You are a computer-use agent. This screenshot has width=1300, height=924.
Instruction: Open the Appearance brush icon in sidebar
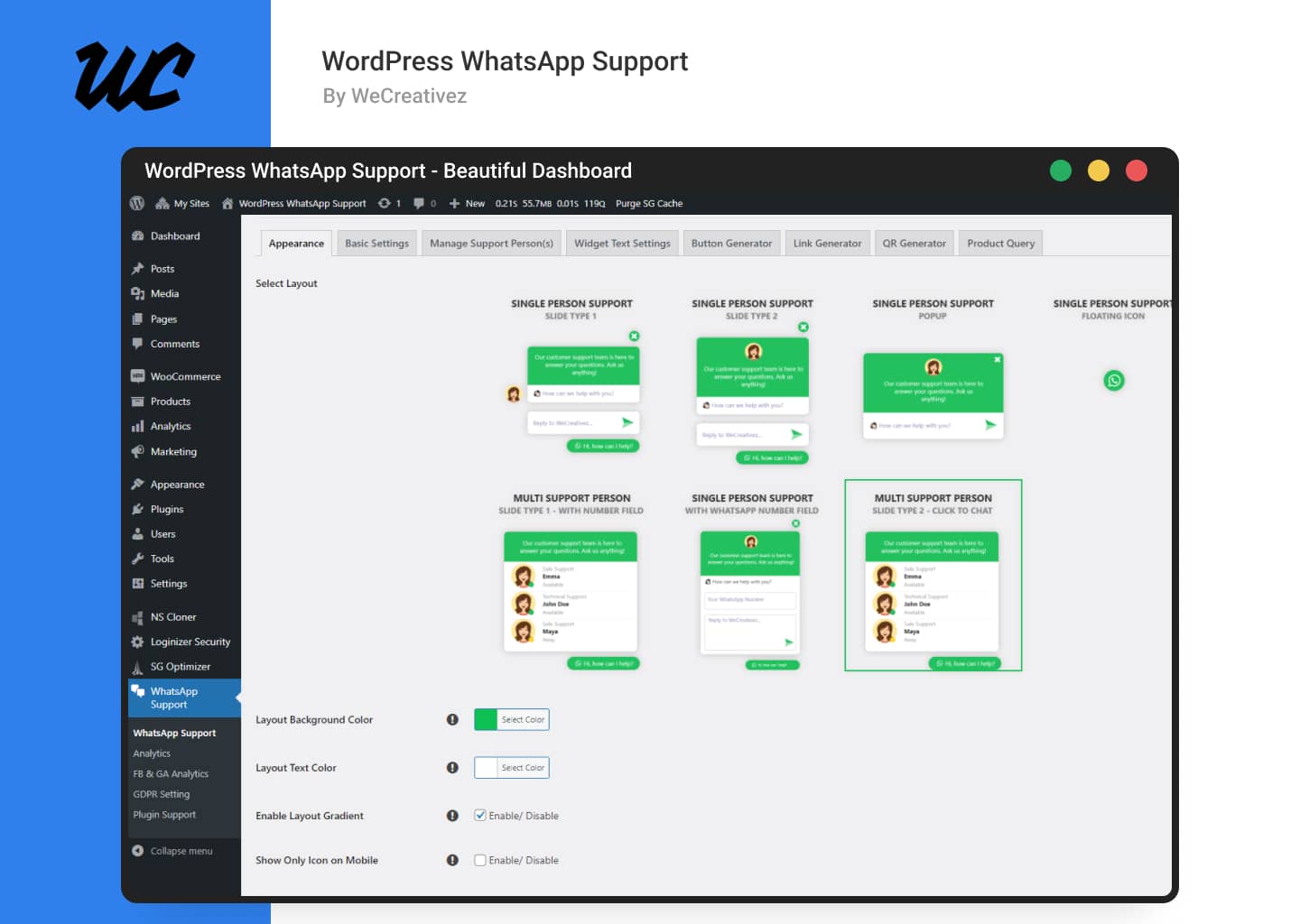138,485
